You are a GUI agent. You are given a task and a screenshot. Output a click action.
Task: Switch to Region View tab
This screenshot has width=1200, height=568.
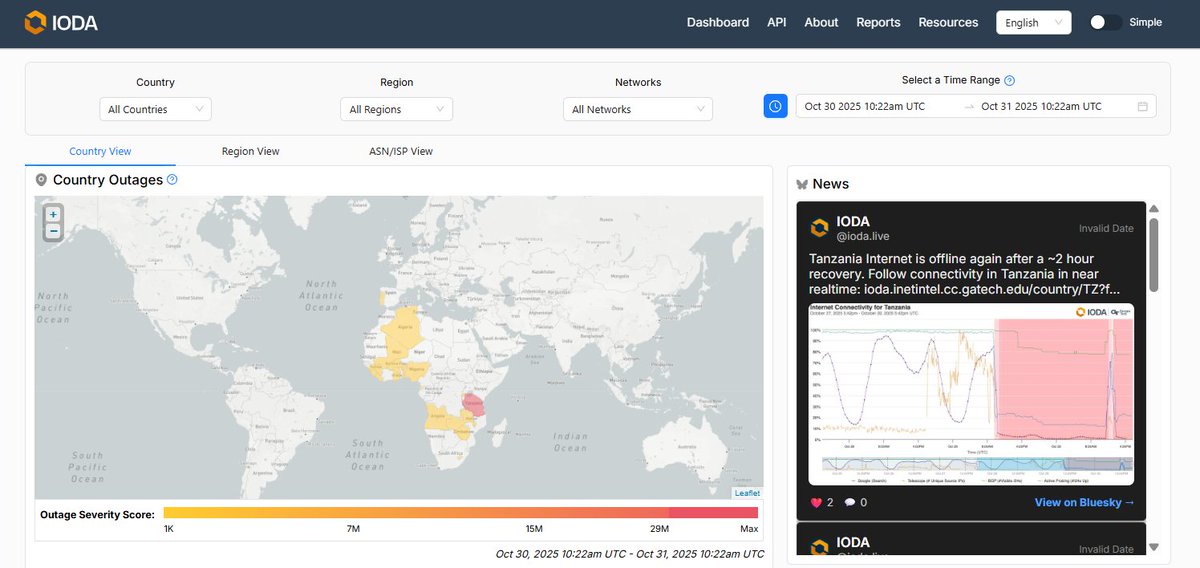250,151
